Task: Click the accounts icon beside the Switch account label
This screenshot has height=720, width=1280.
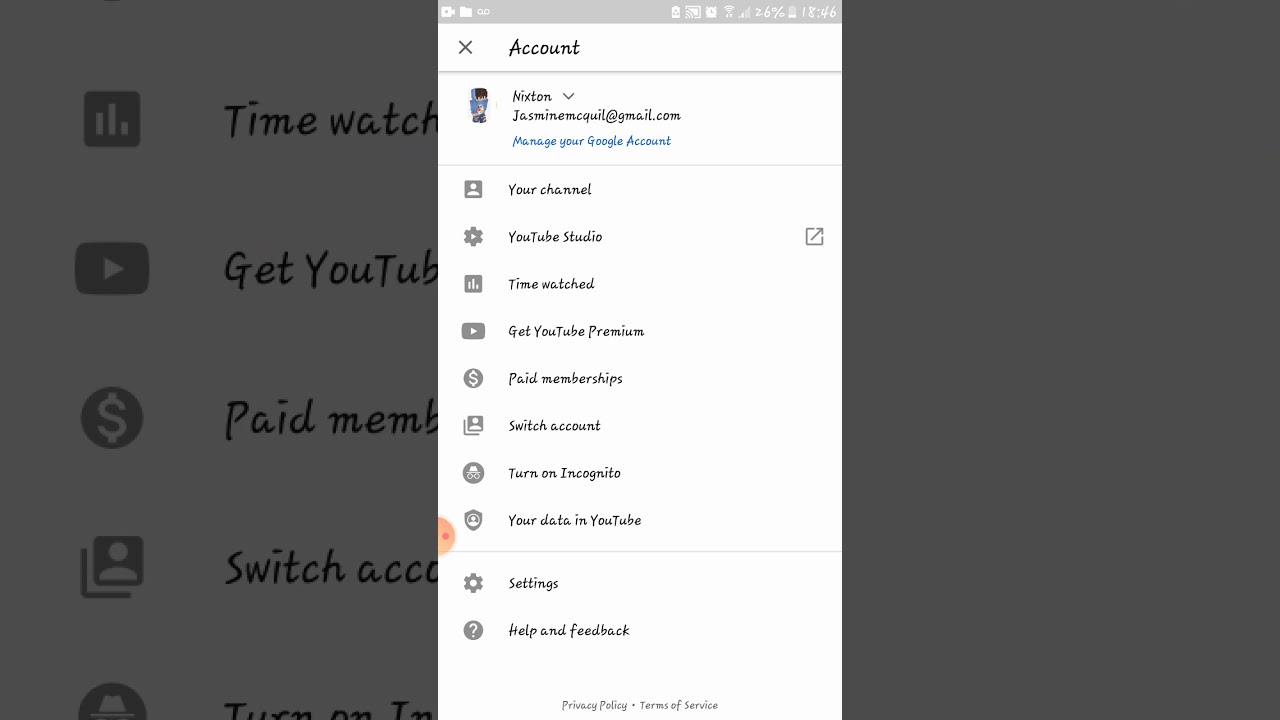Action: click(473, 425)
